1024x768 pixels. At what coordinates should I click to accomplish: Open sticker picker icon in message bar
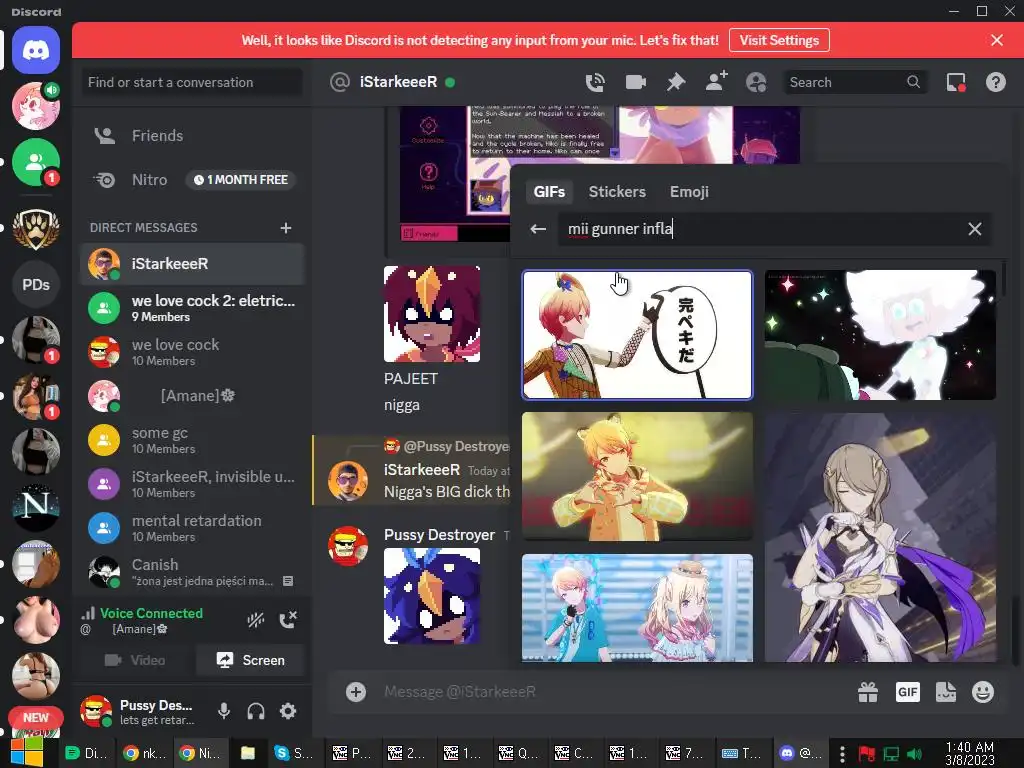[x=946, y=692]
